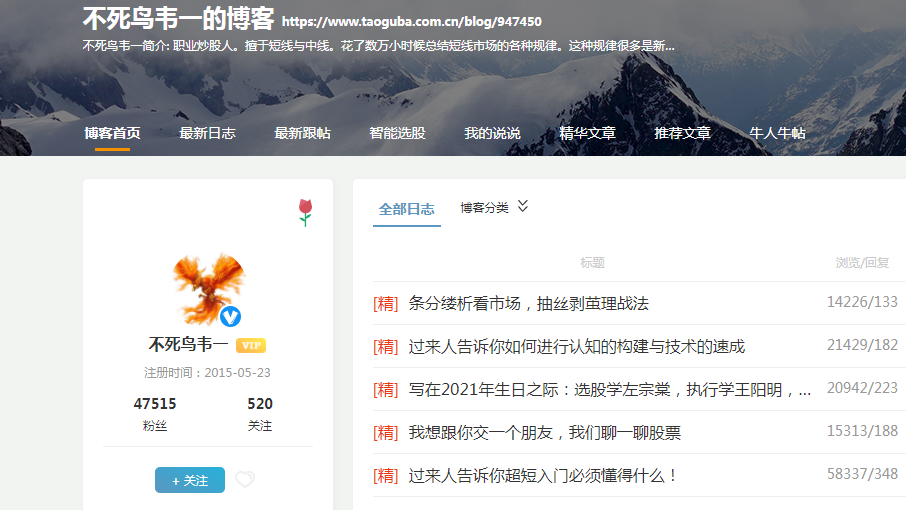Click the + 关注 follow button
The height and width of the screenshot is (510, 906).
[190, 480]
